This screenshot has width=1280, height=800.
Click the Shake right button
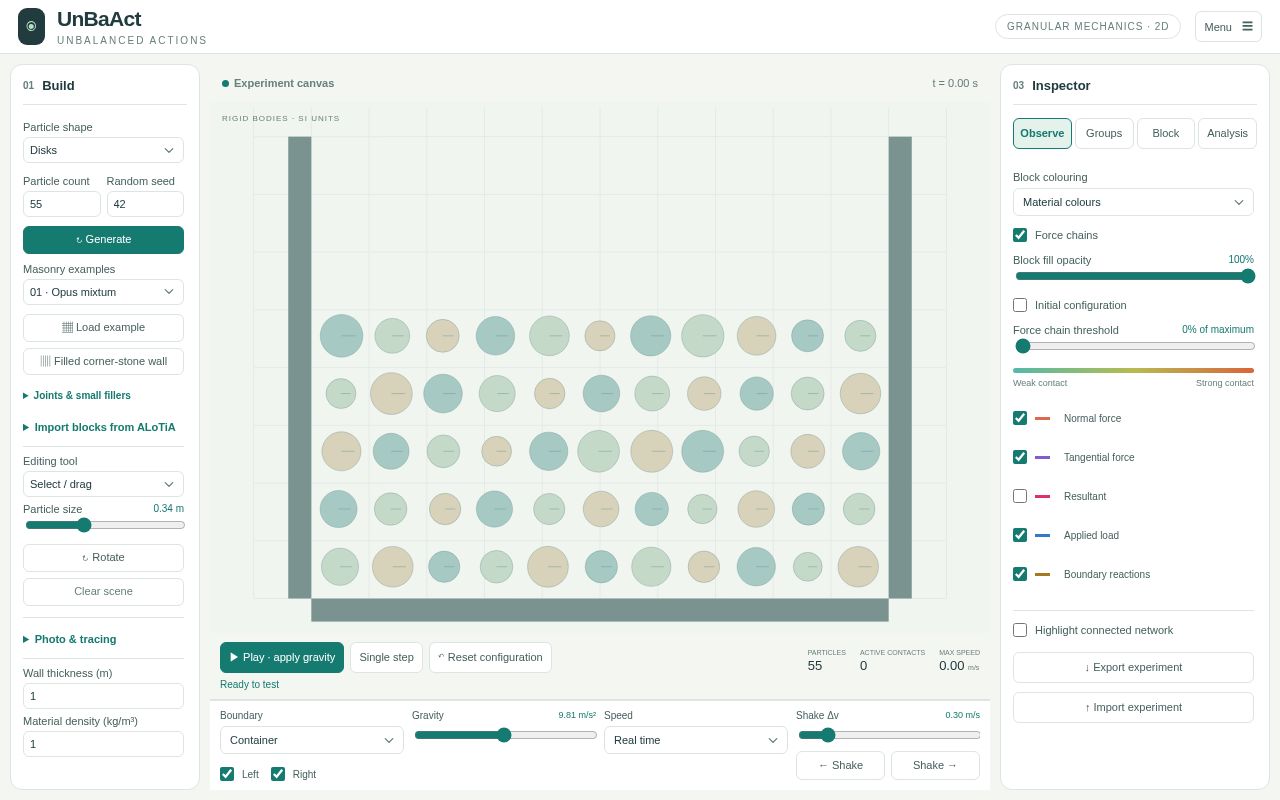coord(935,765)
